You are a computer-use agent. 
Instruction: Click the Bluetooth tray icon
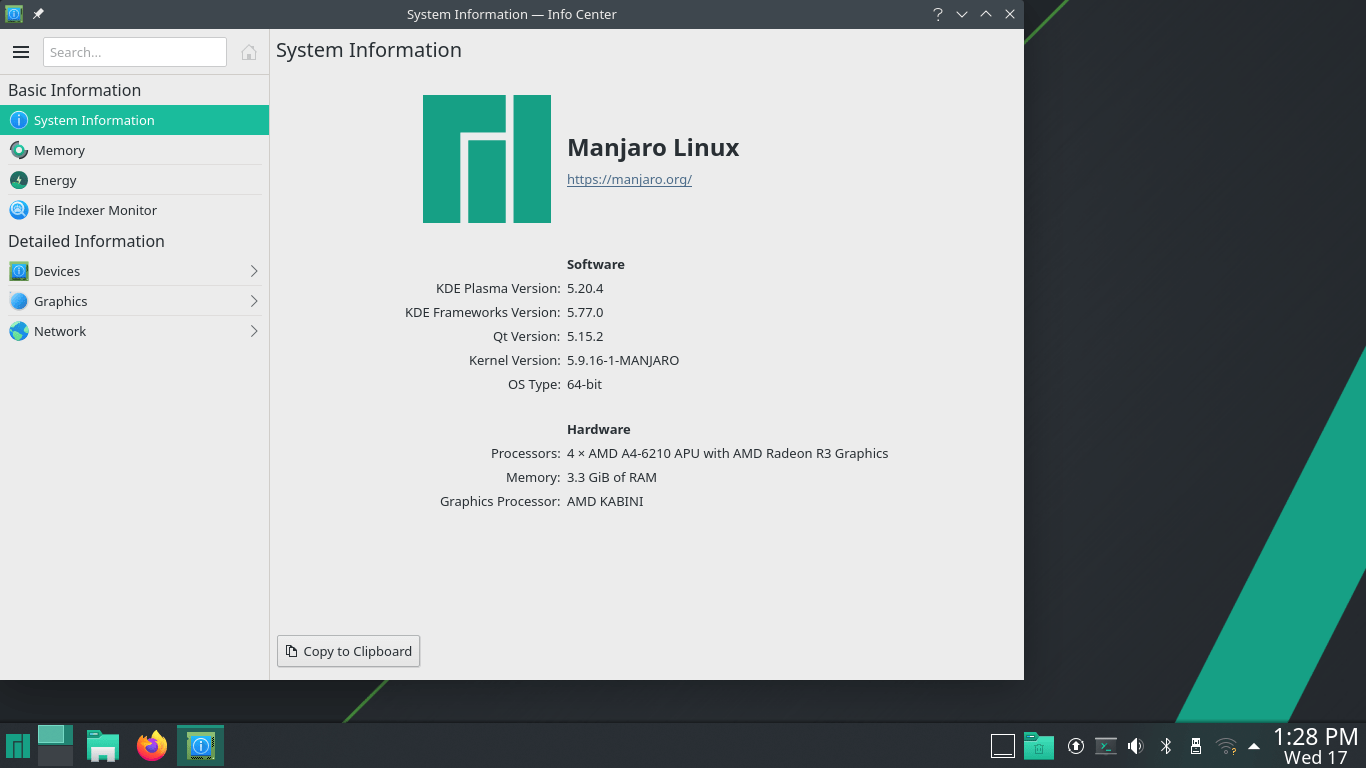click(1165, 745)
